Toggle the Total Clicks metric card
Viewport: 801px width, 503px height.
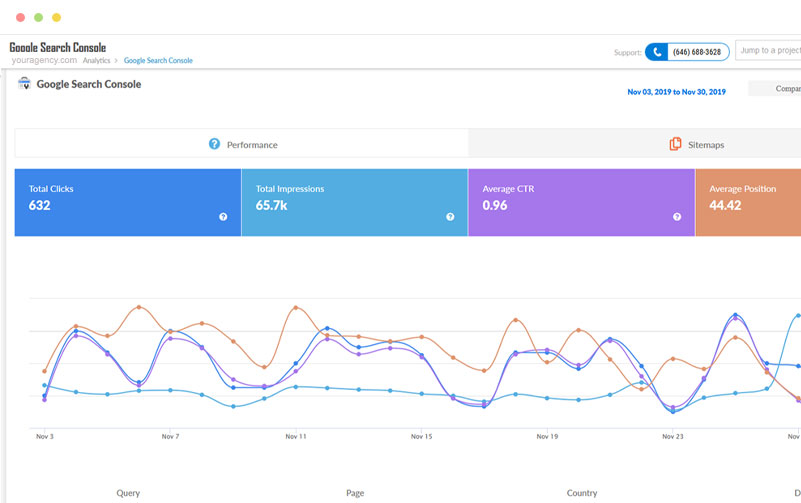click(128, 202)
